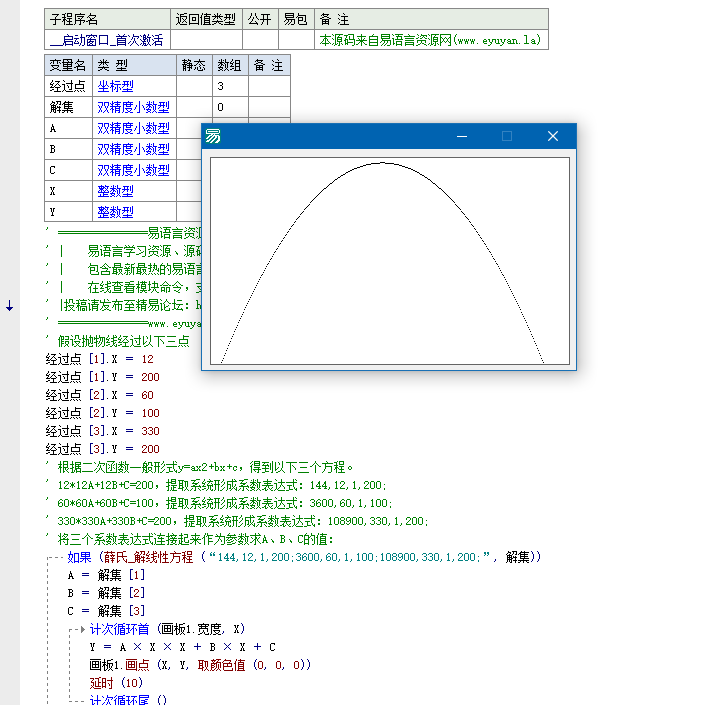The width and height of the screenshot is (708, 705).
Task: Click comment 将三个系数表达式连接起来
Action: (196, 539)
